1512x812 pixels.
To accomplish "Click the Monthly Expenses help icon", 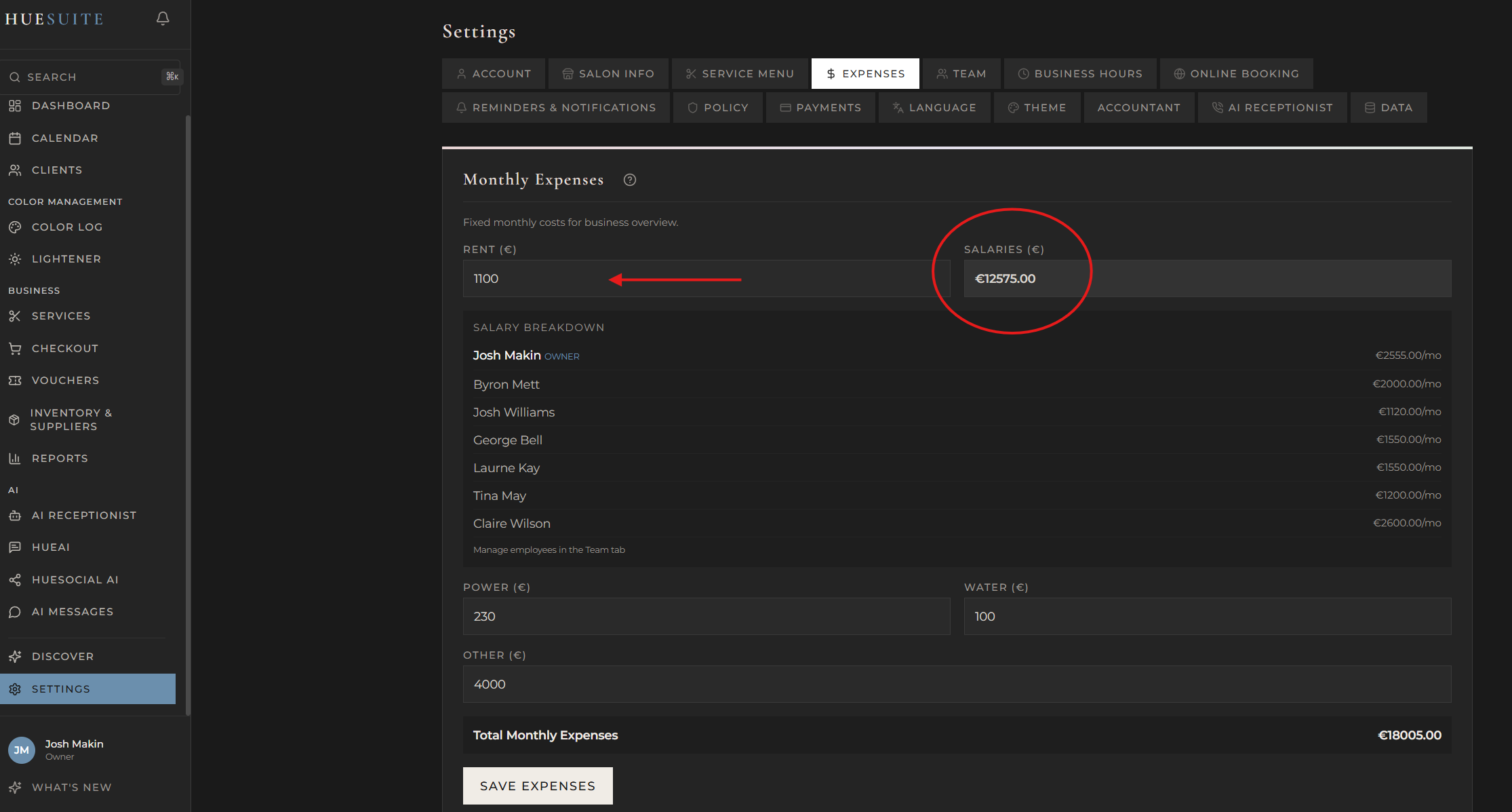I will 629,180.
